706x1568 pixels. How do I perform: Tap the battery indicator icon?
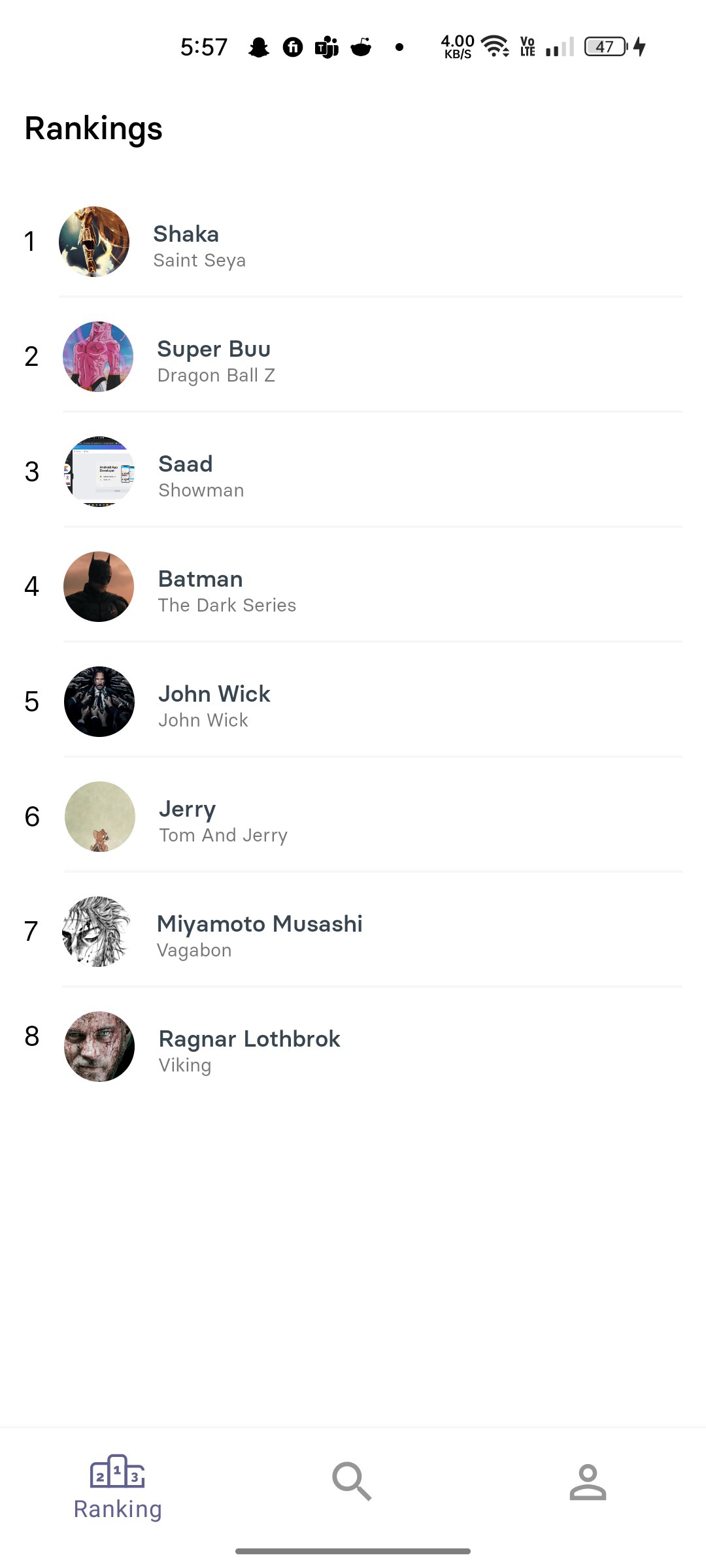605,46
